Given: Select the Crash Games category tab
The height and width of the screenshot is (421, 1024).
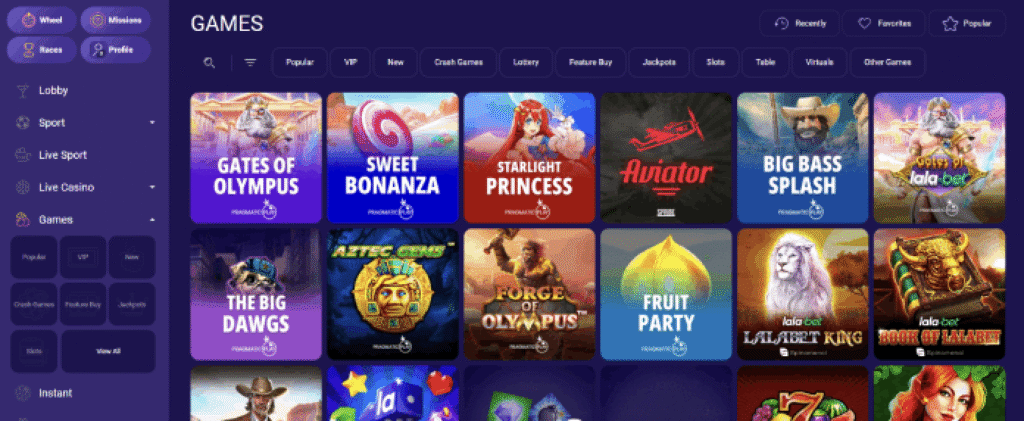Looking at the screenshot, I should tap(458, 63).
